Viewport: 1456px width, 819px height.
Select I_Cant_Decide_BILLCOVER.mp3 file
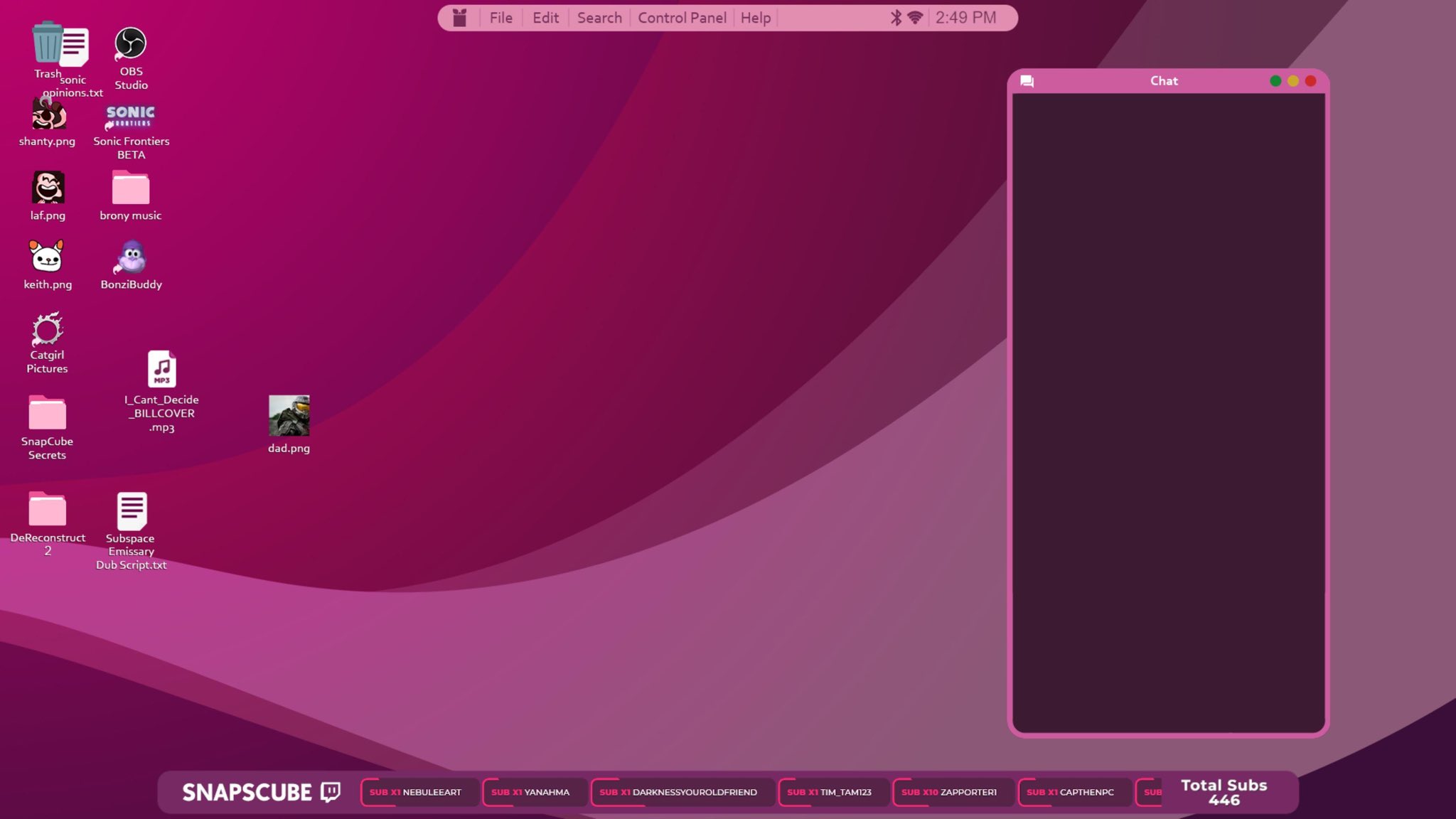click(161, 369)
